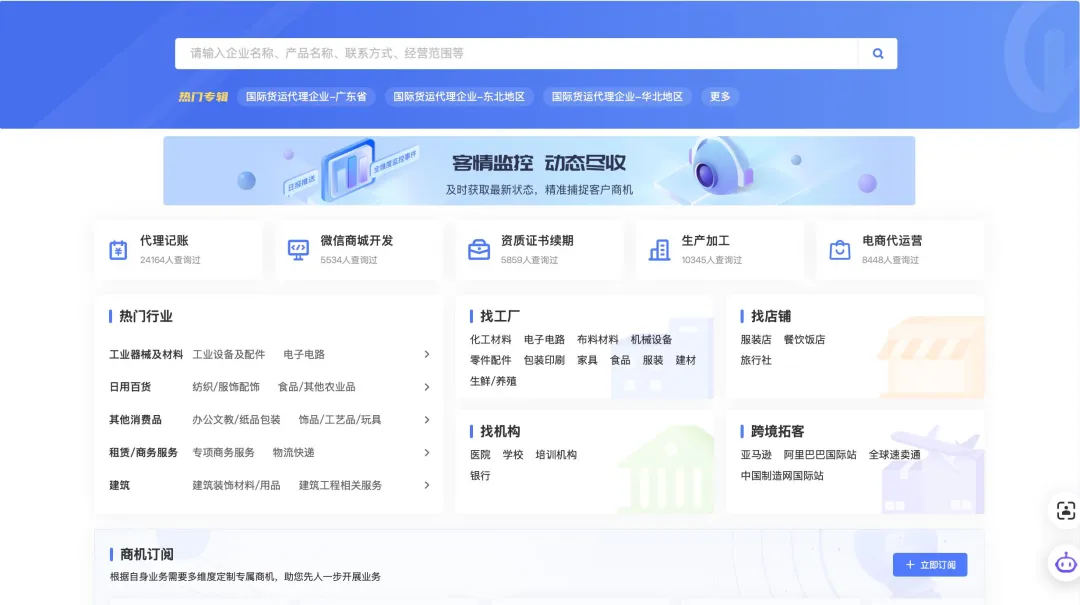Viewport: 1080px width, 605px height.
Task: Open 更多 to see more hot topics
Action: pyautogui.click(x=719, y=96)
